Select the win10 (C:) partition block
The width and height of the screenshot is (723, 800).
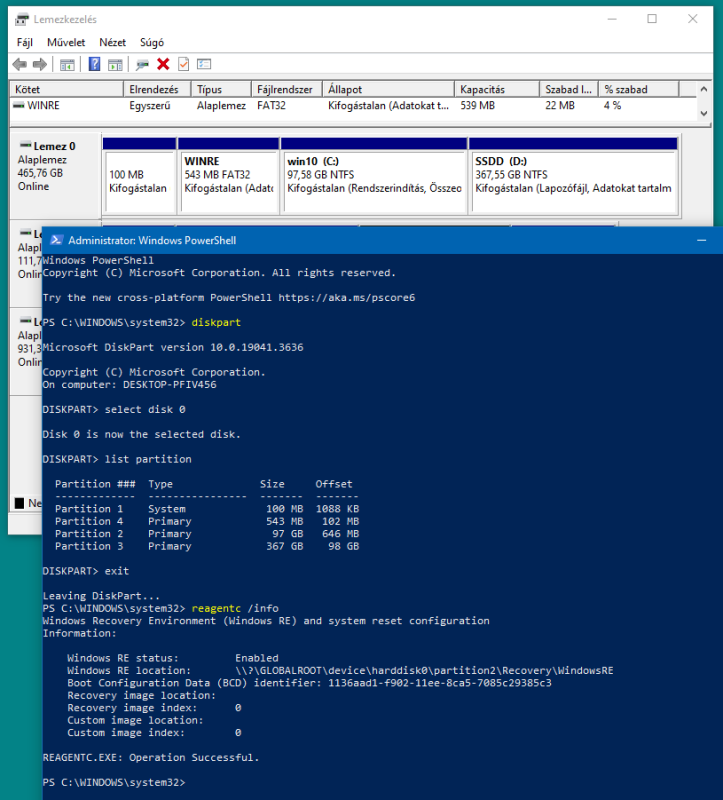click(x=374, y=176)
